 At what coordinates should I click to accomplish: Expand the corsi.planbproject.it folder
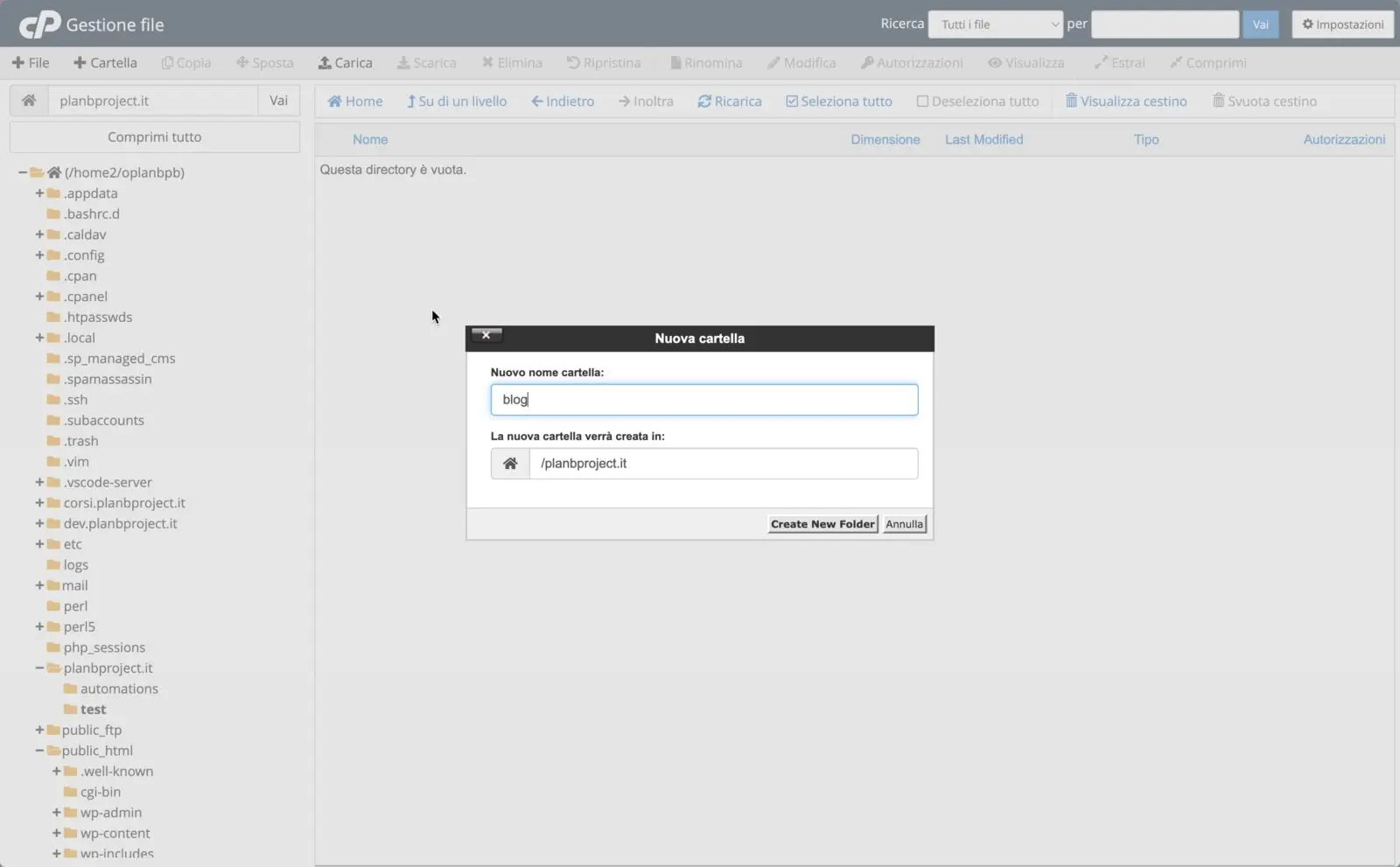point(39,503)
